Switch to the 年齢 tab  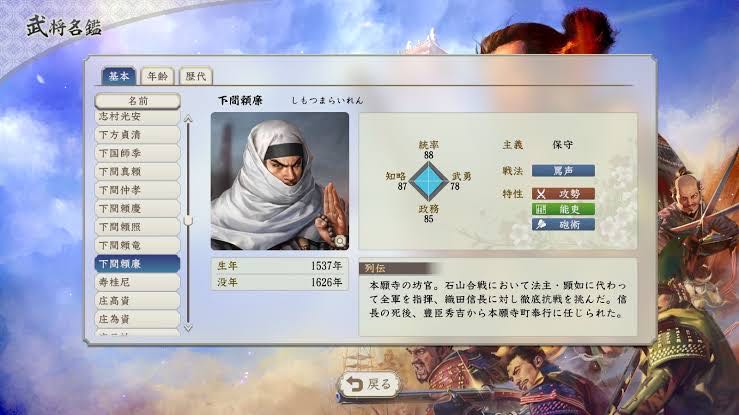(x=157, y=76)
